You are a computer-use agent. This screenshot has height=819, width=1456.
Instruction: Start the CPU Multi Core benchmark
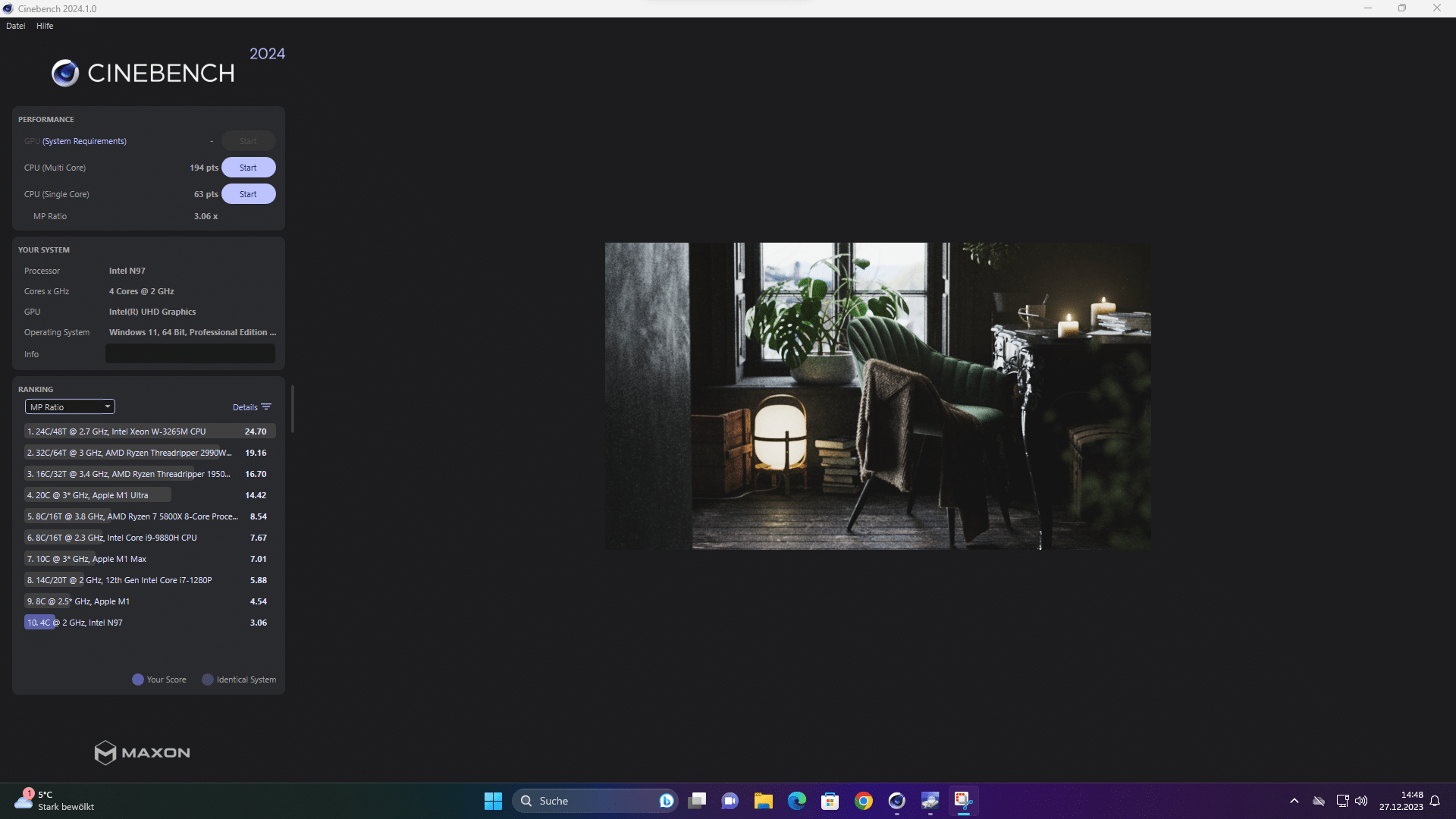[x=248, y=168]
